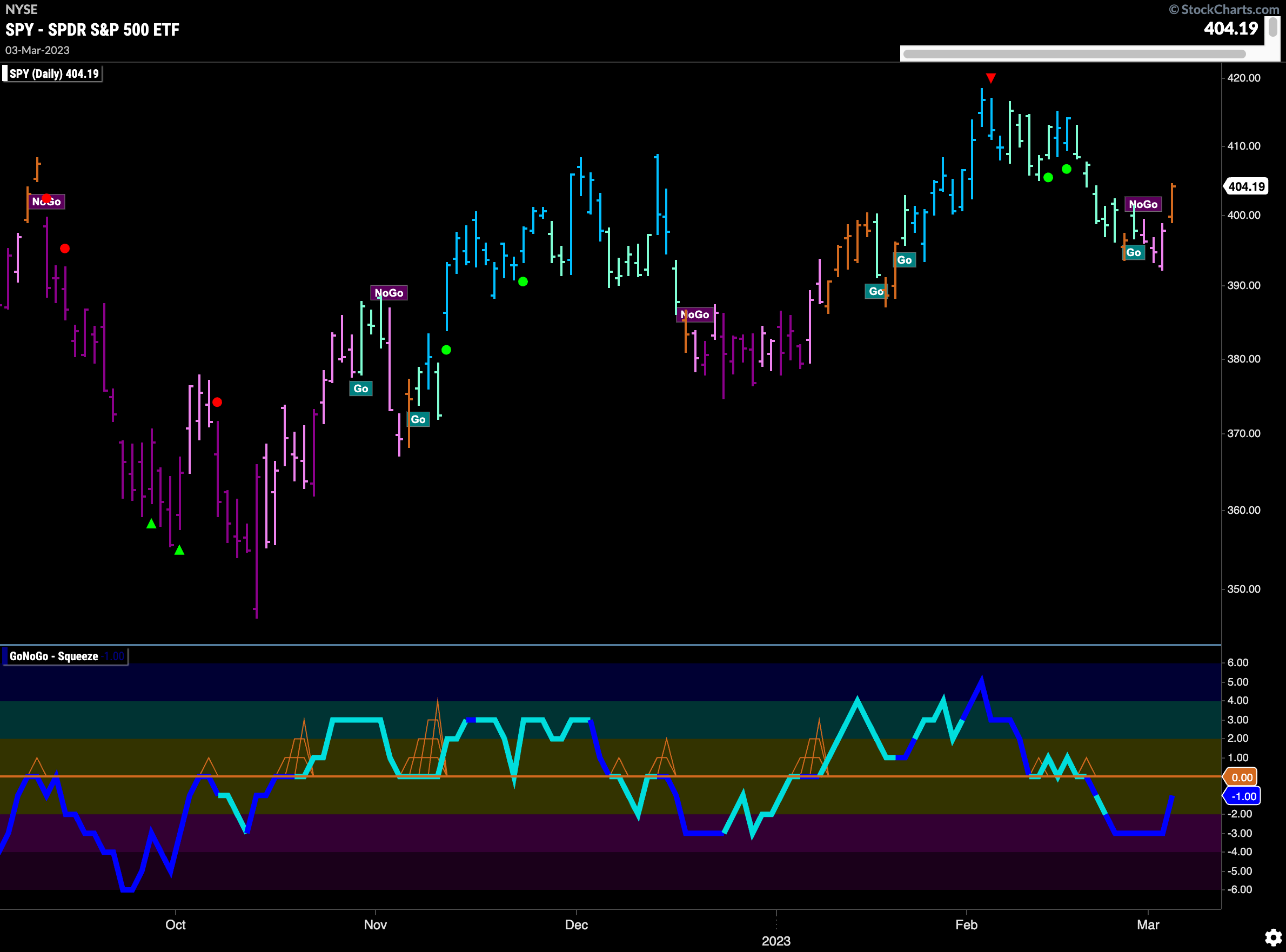Click the Go flag near the 390 level in January
The height and width of the screenshot is (952, 1286).
coord(876,292)
